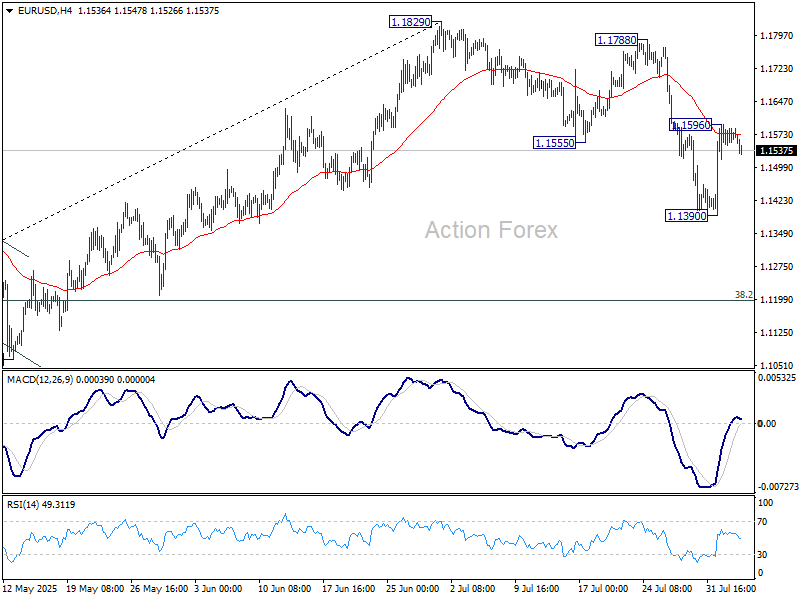
Task: Click the 1.13900 low price label
Action: coord(686,215)
